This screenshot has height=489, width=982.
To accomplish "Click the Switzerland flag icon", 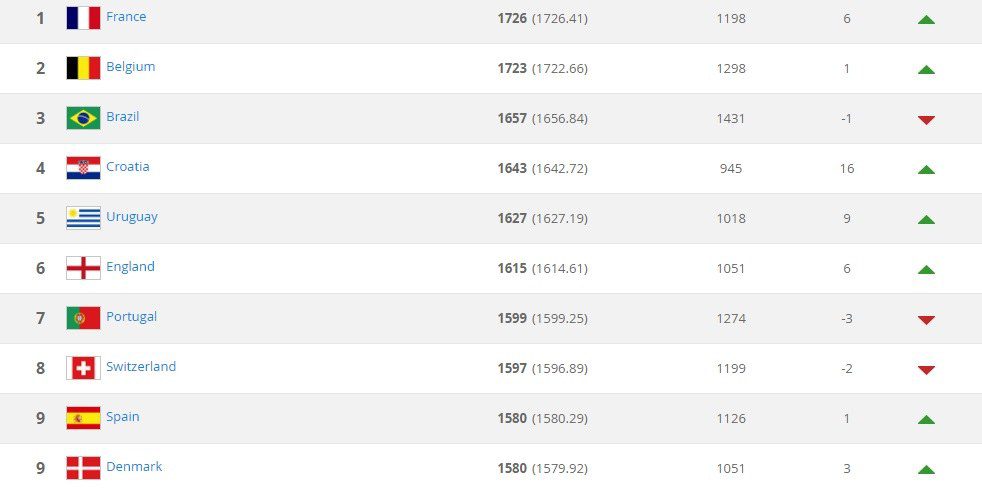I will [83, 368].
